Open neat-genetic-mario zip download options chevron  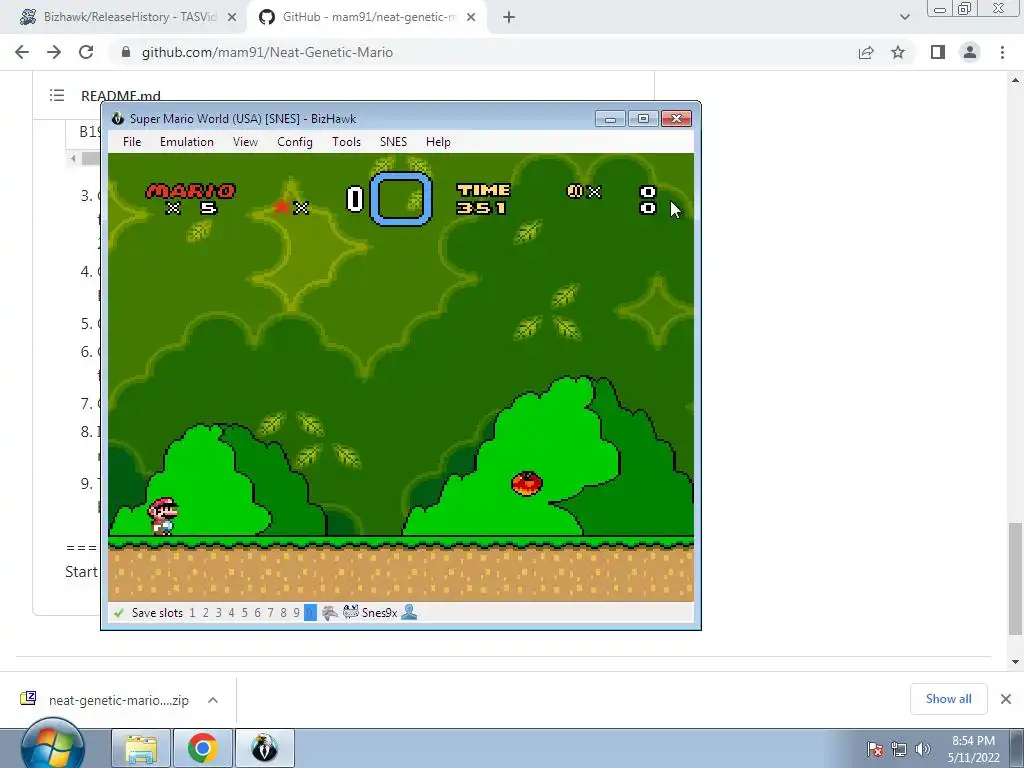tap(213, 700)
